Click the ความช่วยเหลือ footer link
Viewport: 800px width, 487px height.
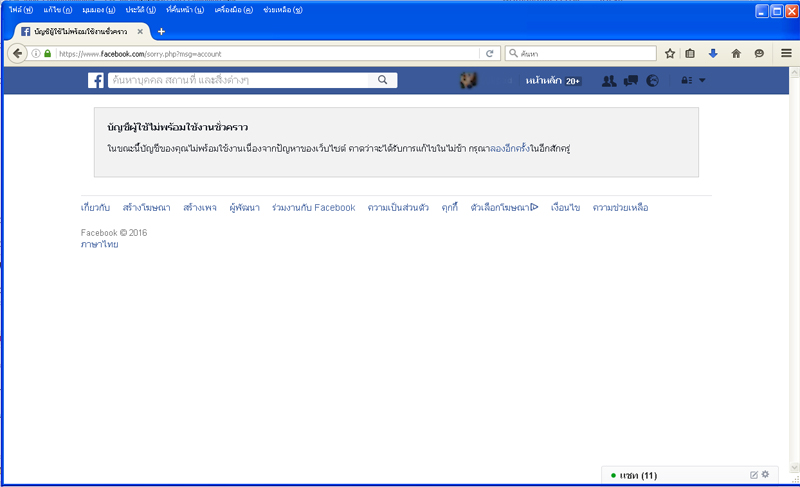pos(620,208)
